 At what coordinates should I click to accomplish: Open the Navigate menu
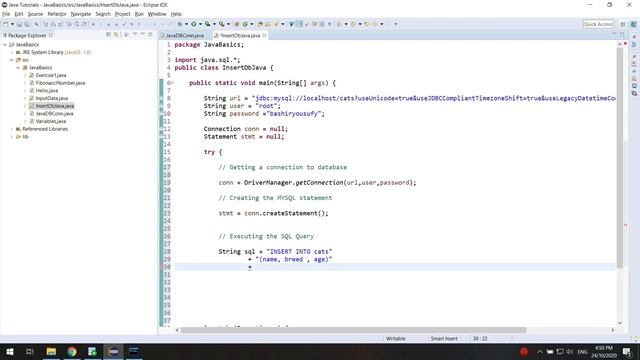click(81, 14)
